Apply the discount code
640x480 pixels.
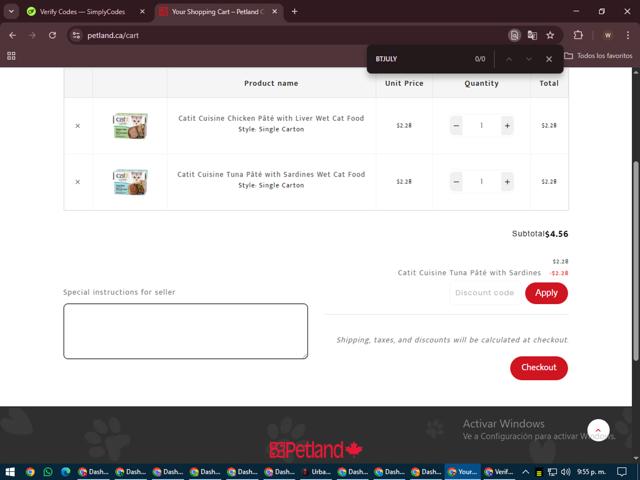point(546,293)
